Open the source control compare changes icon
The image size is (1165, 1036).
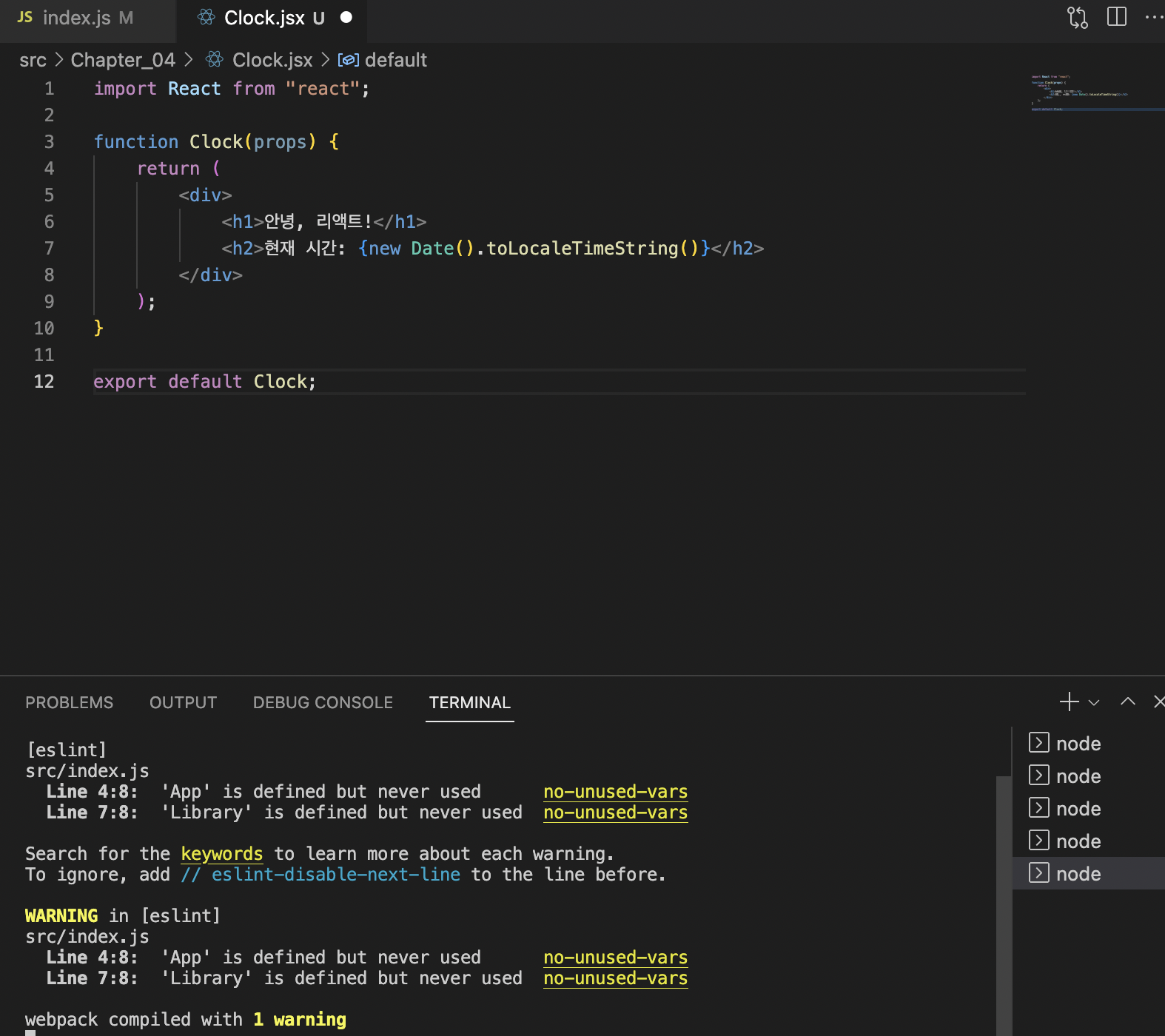click(x=1078, y=17)
